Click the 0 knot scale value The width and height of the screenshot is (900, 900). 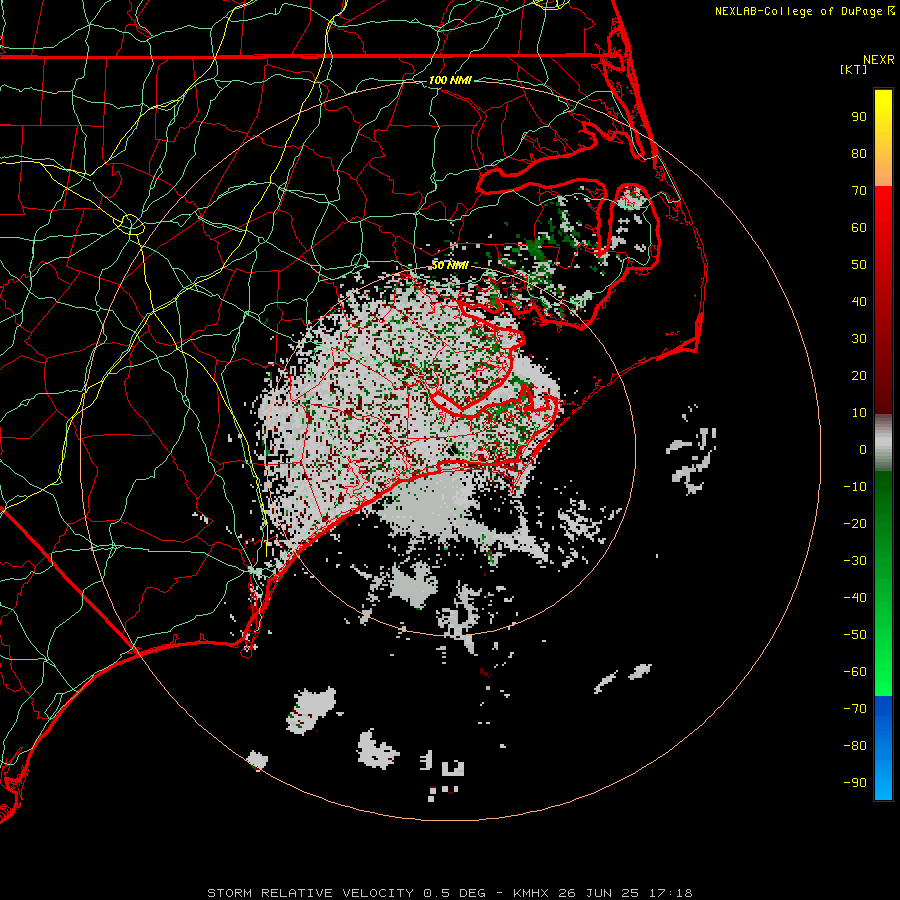[x=863, y=449]
